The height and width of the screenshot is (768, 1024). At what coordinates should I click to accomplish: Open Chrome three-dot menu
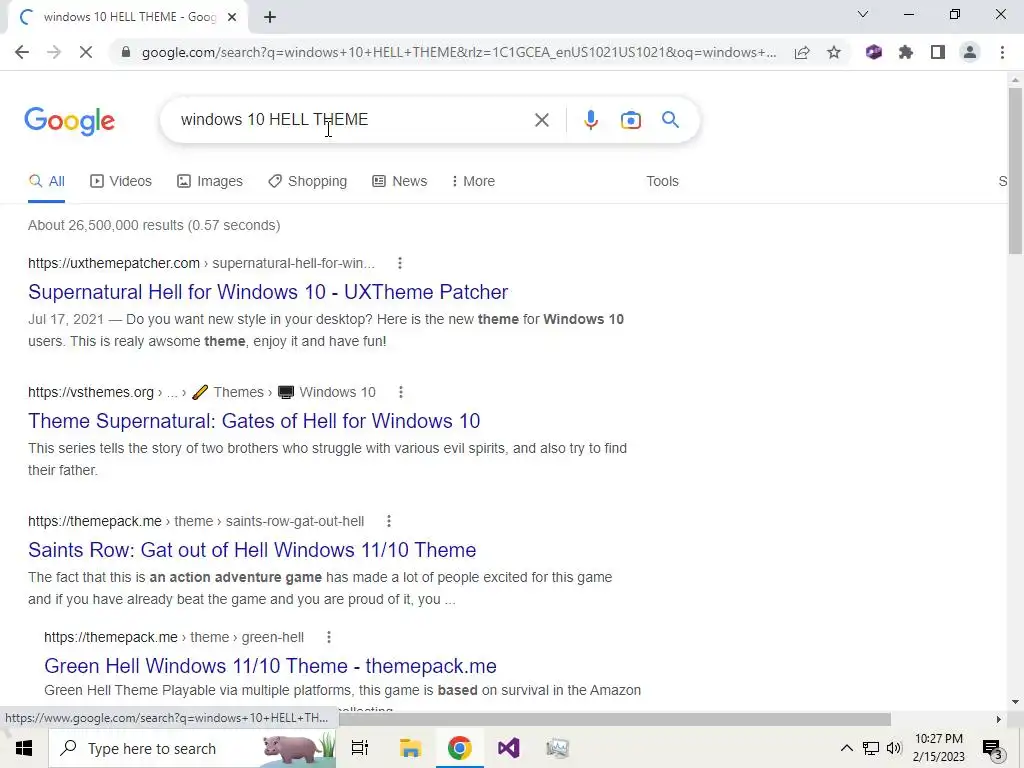[1002, 52]
